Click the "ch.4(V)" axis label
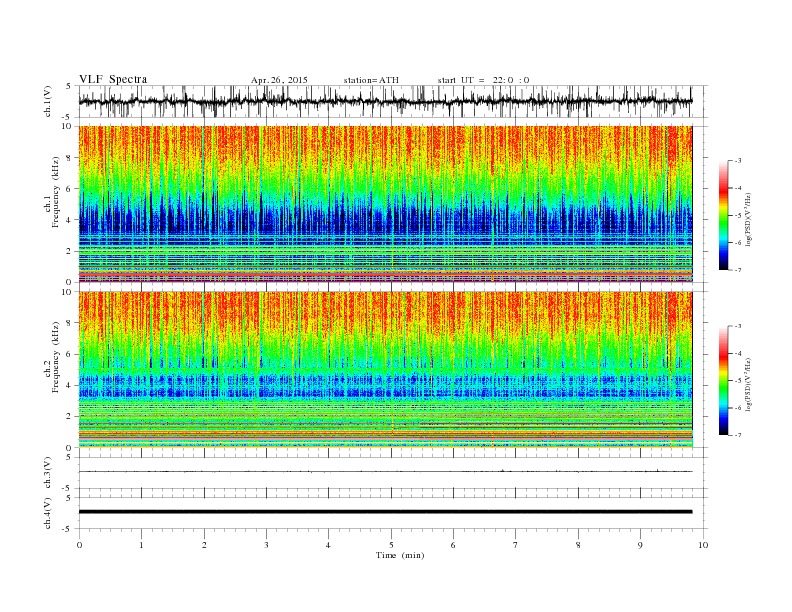Viewport: 792px width, 612px height. click(x=48, y=513)
